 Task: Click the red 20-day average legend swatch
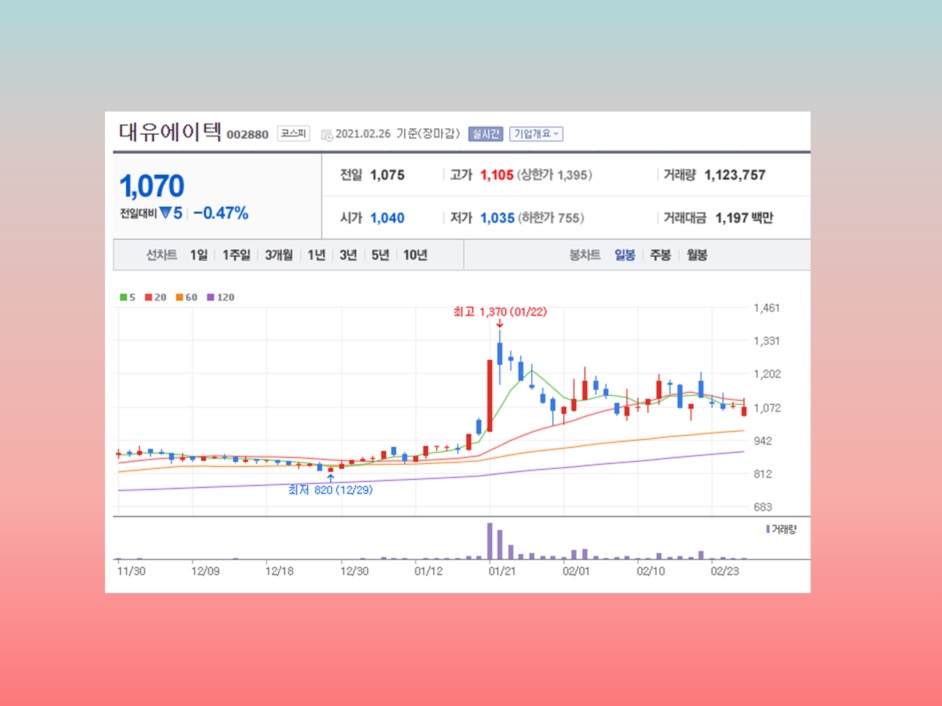point(148,297)
